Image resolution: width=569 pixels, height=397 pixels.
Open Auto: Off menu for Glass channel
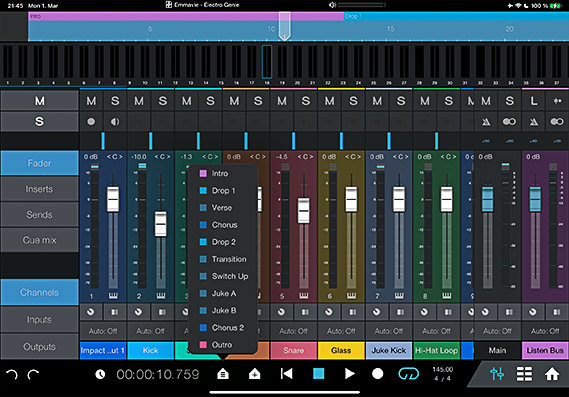click(x=341, y=331)
